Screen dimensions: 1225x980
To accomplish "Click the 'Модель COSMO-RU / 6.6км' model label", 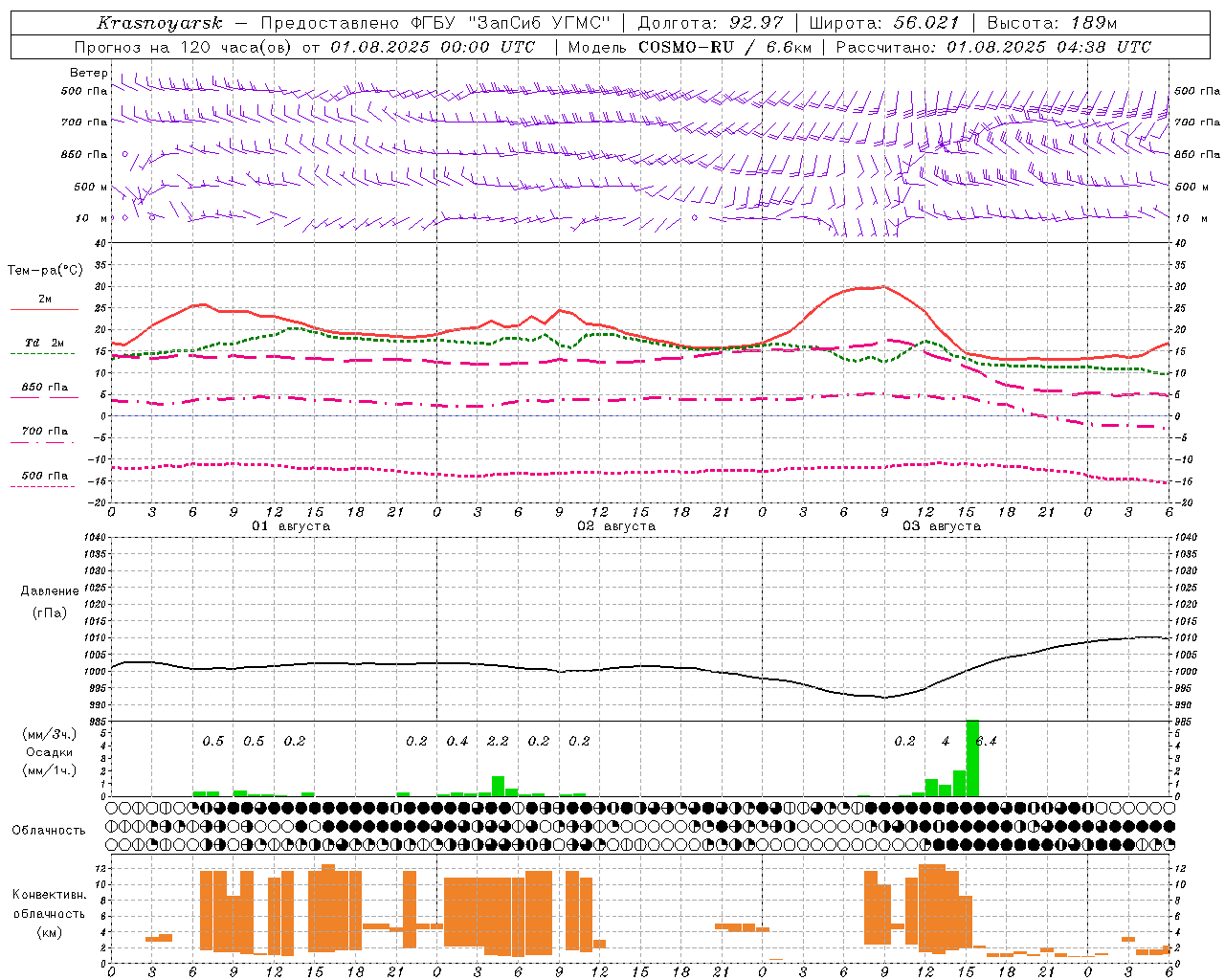I will [x=690, y=47].
